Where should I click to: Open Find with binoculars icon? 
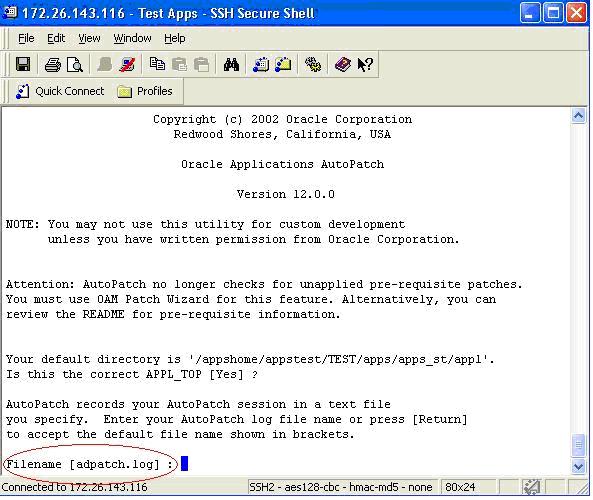231,65
